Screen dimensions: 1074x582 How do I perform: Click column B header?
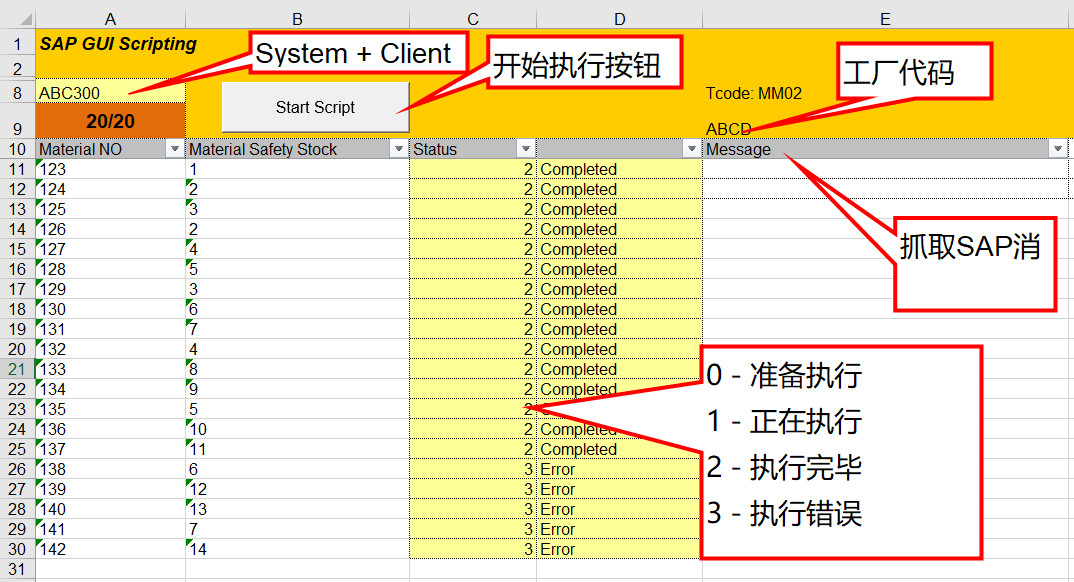click(297, 16)
